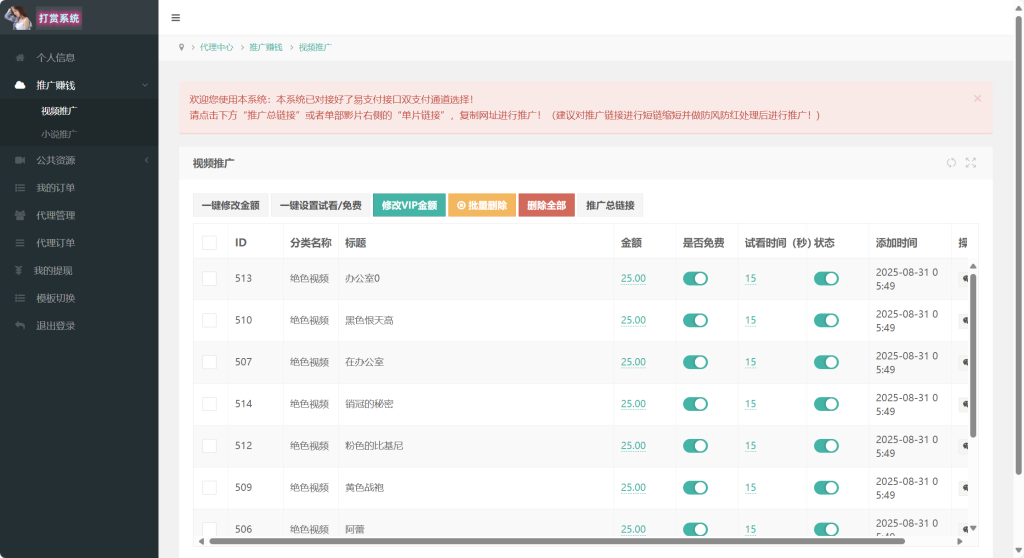
Task: Click the 推广总链接 button
Action: point(610,205)
